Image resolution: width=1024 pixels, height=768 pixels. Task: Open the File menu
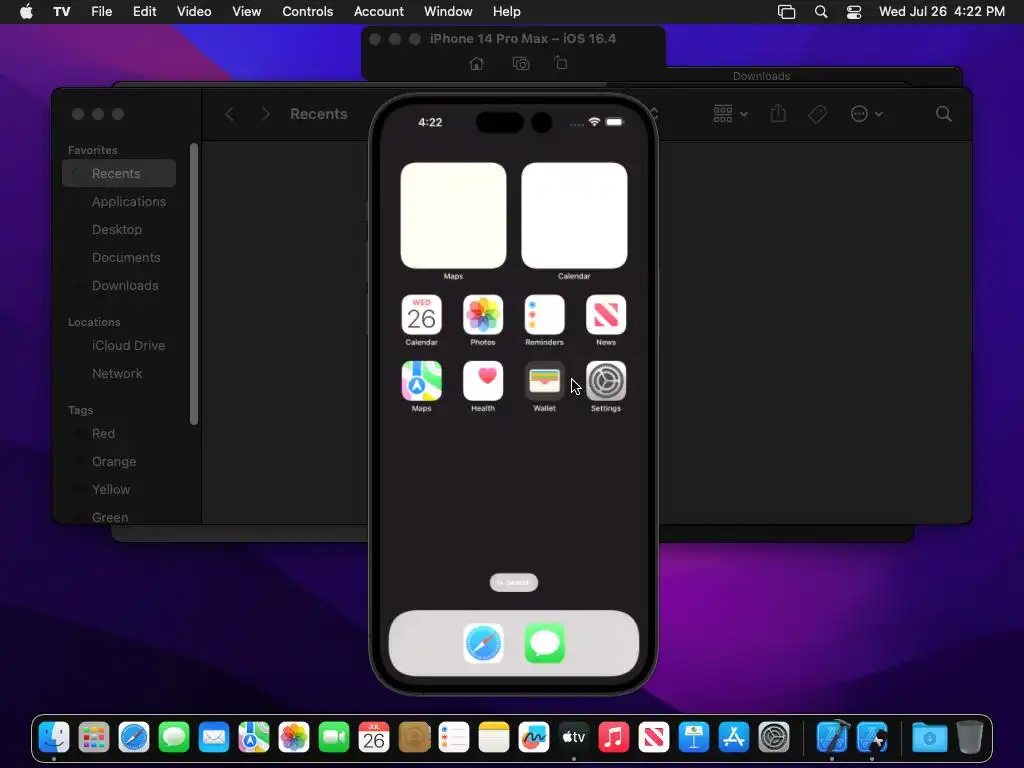coord(101,12)
